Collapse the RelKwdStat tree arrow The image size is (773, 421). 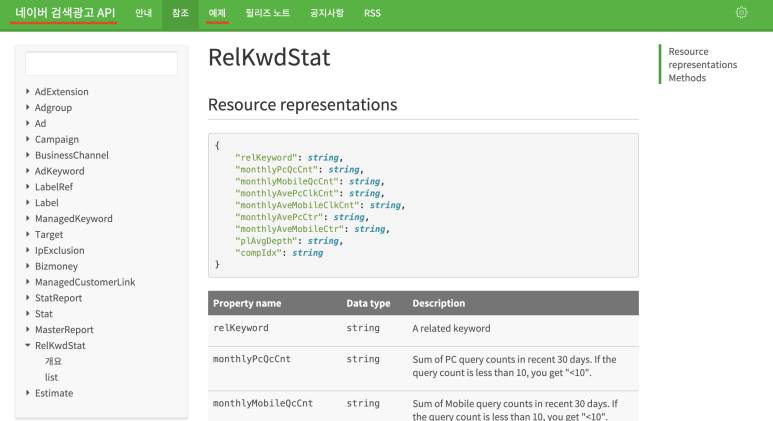pos(28,346)
